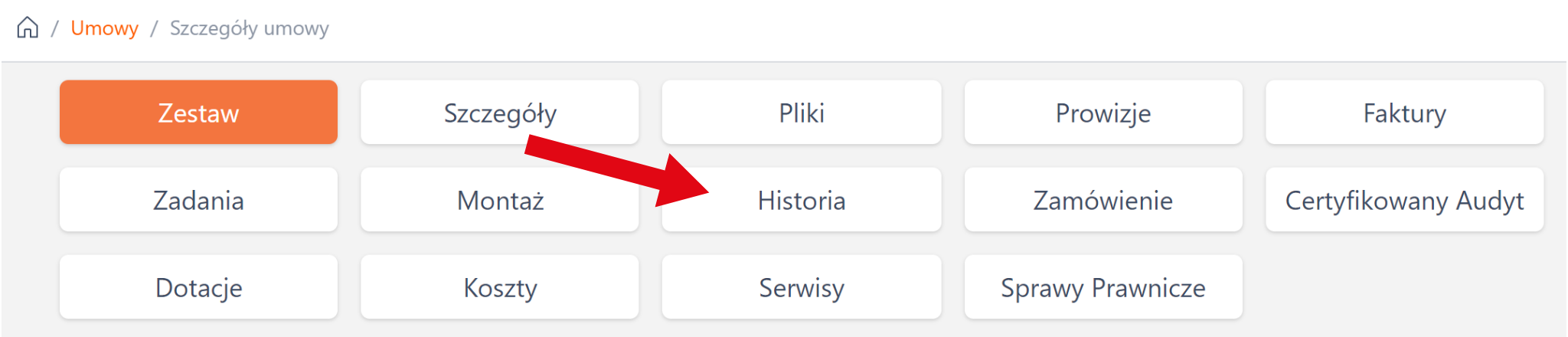Click the Szczegóły umowy breadcrumb text
Viewport: 1568px width, 337px height.
click(249, 28)
